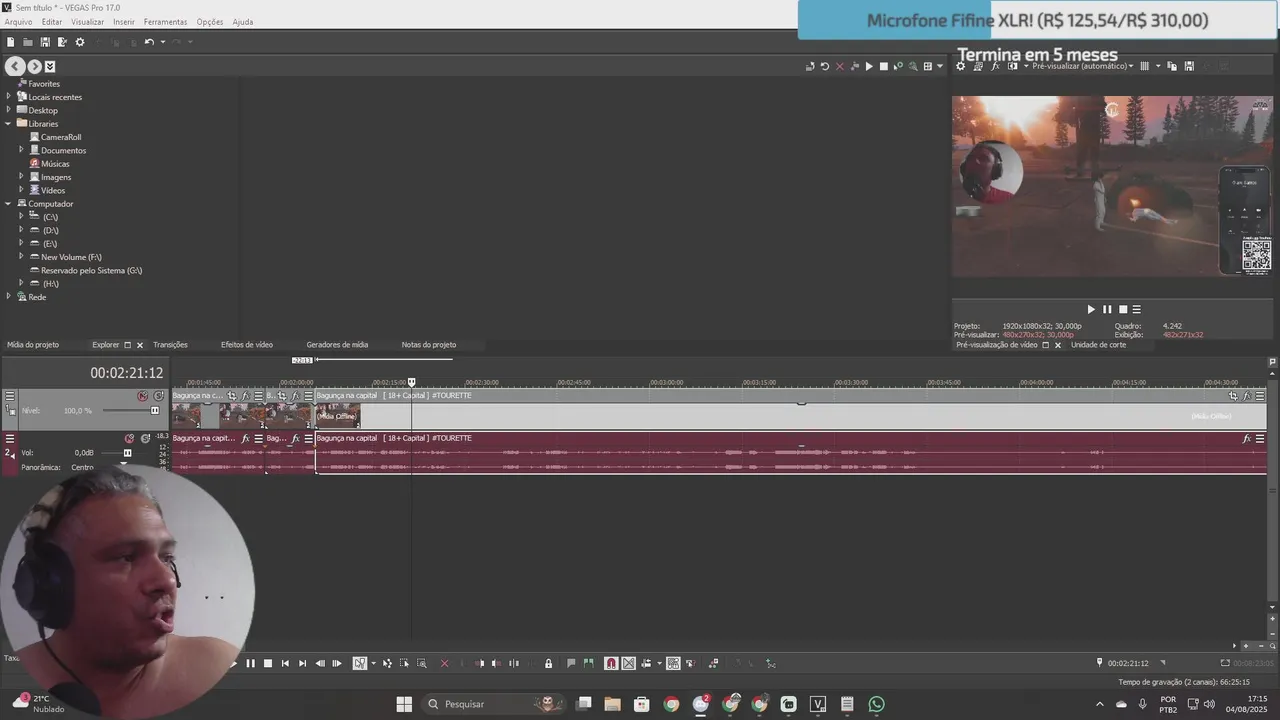The height and width of the screenshot is (720, 1280).
Task: Pause timeline playback in transport bar
Action: point(250,663)
